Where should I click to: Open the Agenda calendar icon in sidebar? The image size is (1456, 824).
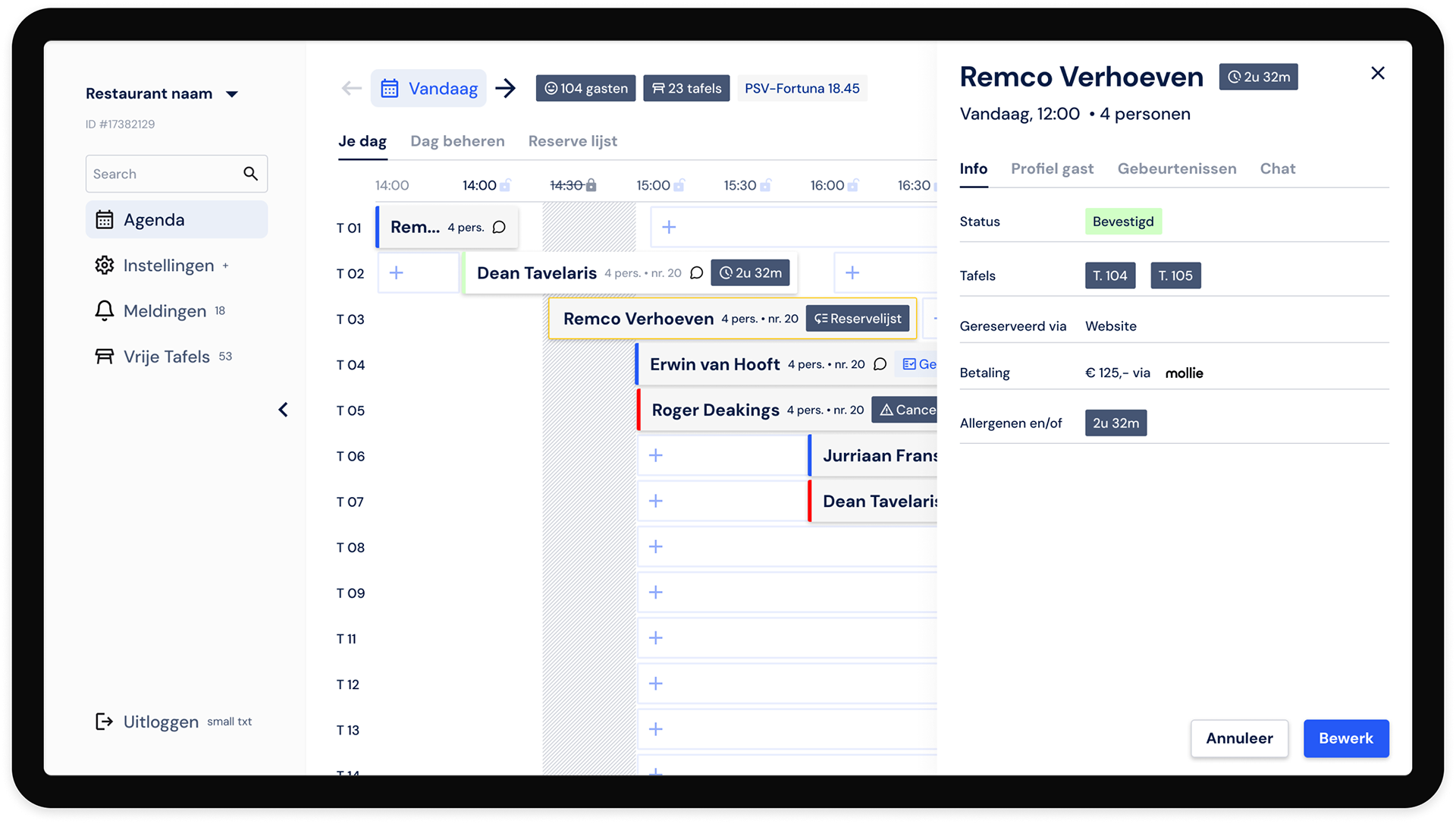105,220
